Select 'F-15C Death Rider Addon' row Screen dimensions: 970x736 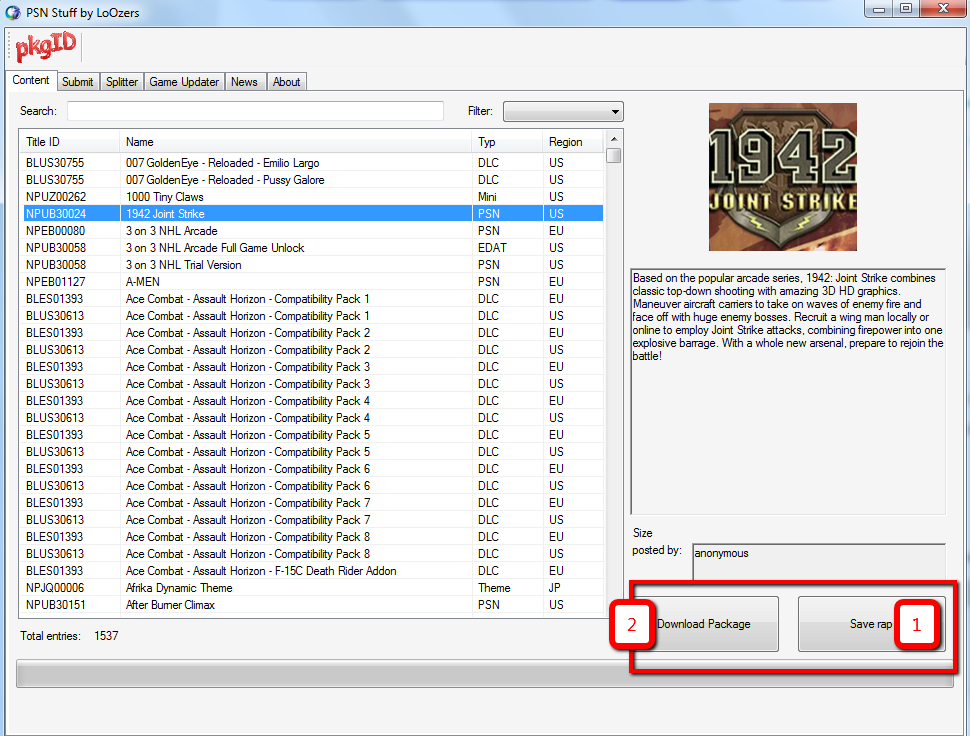[x=311, y=571]
